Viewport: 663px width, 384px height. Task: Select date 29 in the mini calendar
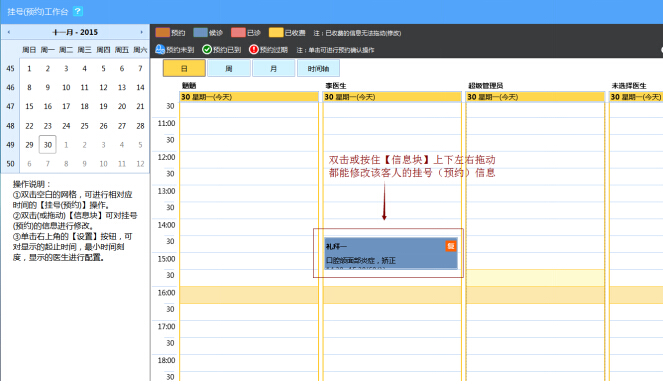click(29, 145)
